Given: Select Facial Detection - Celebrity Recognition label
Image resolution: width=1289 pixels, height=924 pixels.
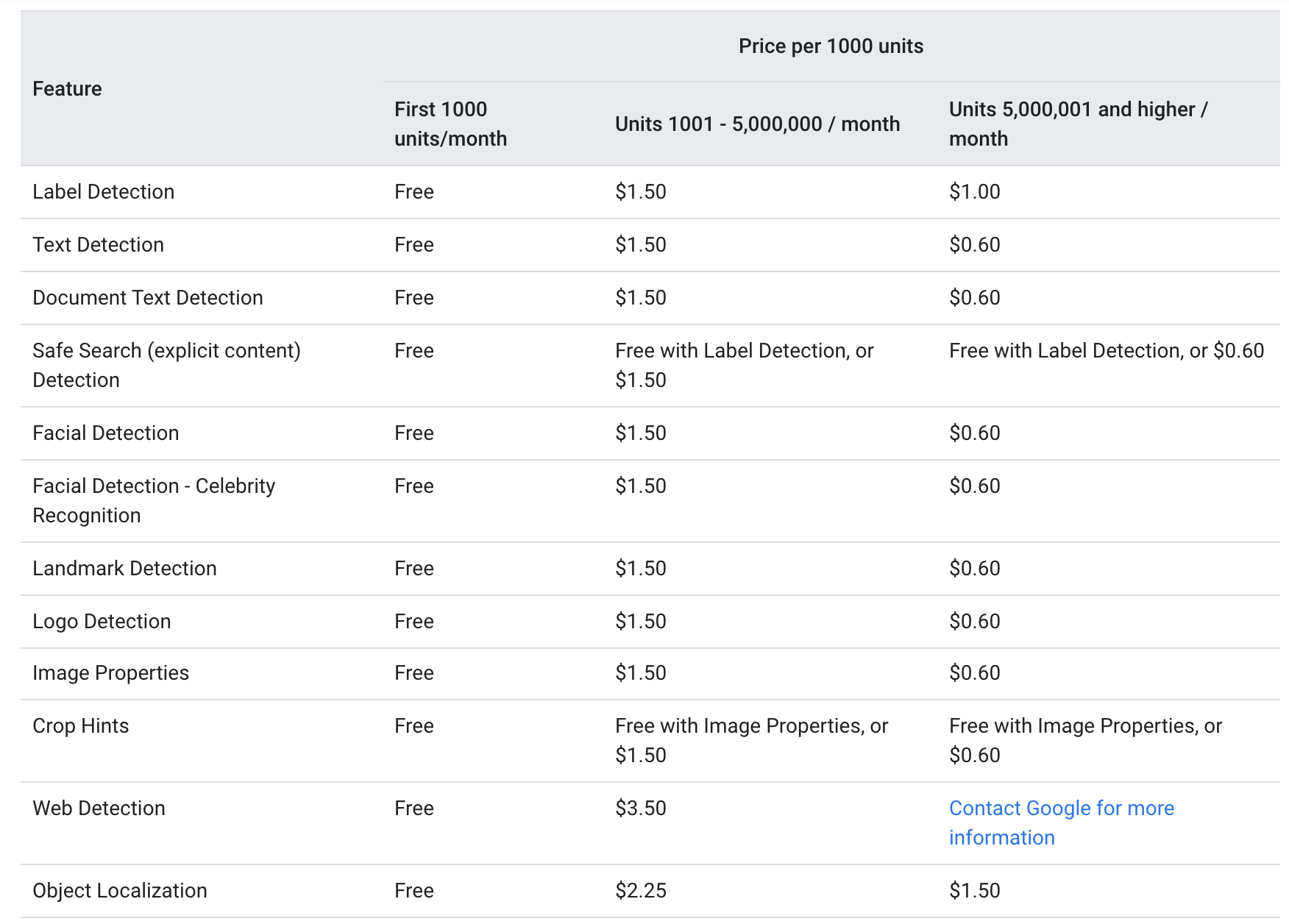Looking at the screenshot, I should (x=154, y=500).
